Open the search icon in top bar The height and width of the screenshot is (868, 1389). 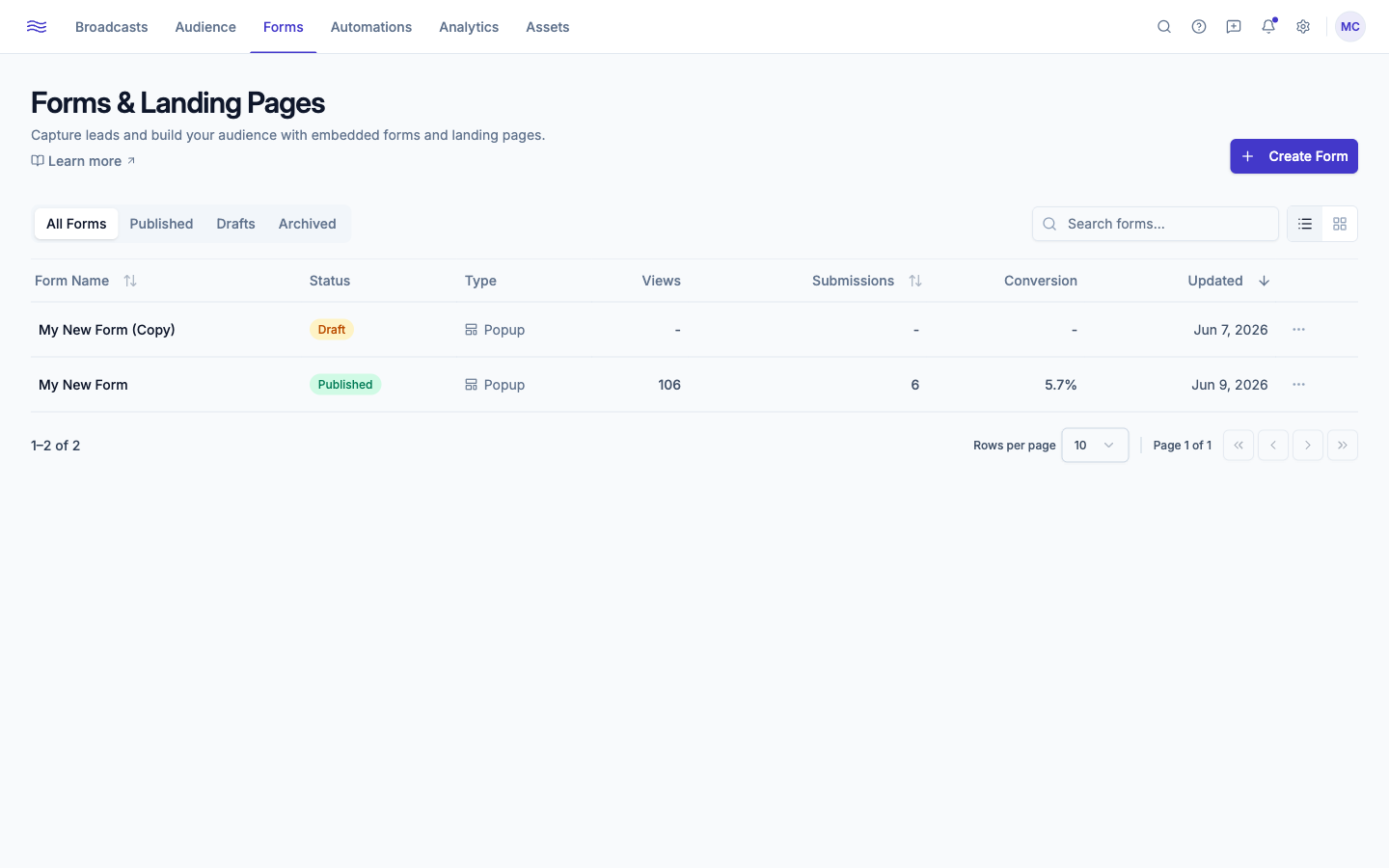tap(1164, 27)
